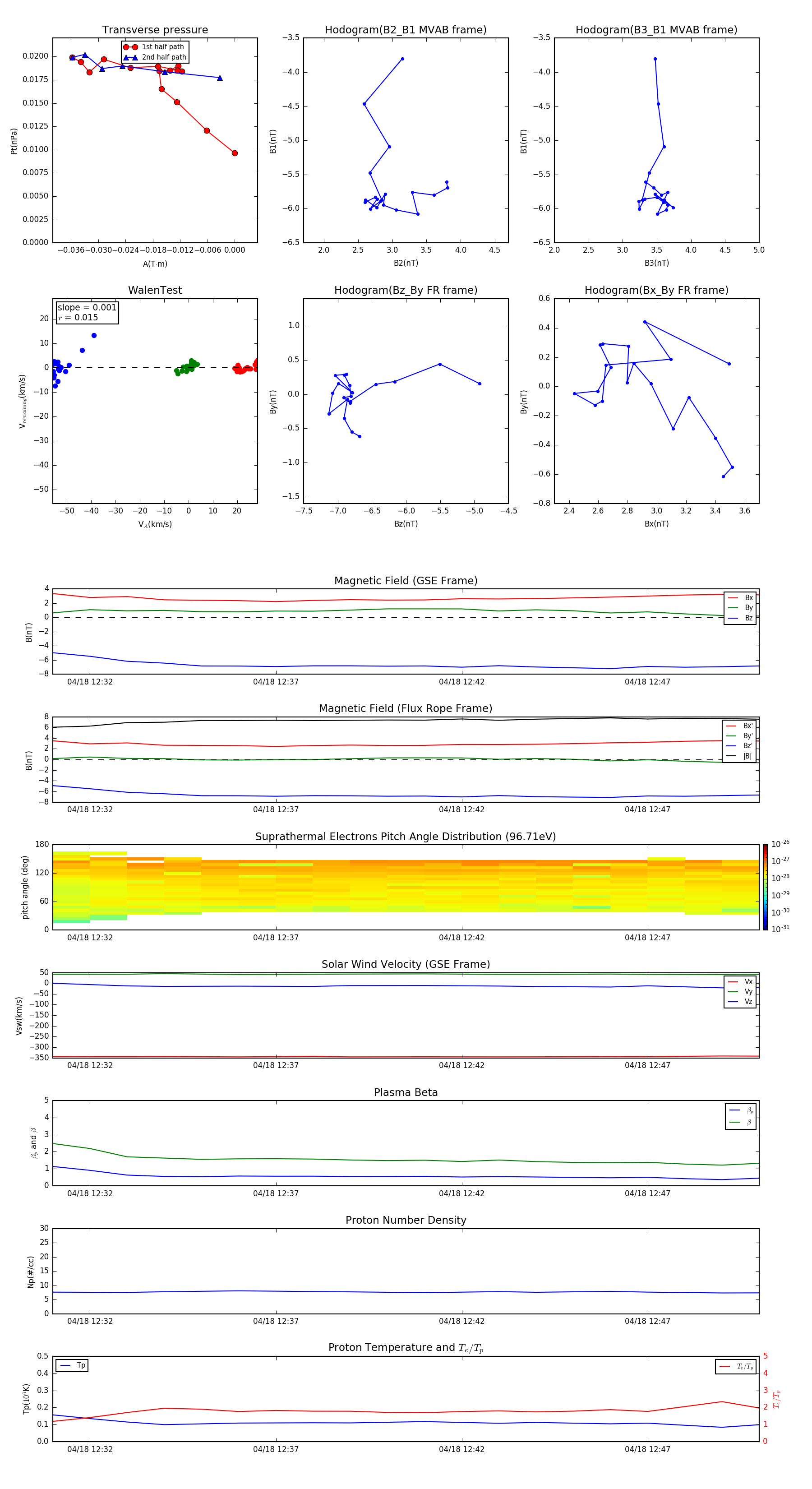The image size is (812, 1489).
Task: Click the 'Tp(10^6K)' y-axis label
Action: click(26, 1399)
